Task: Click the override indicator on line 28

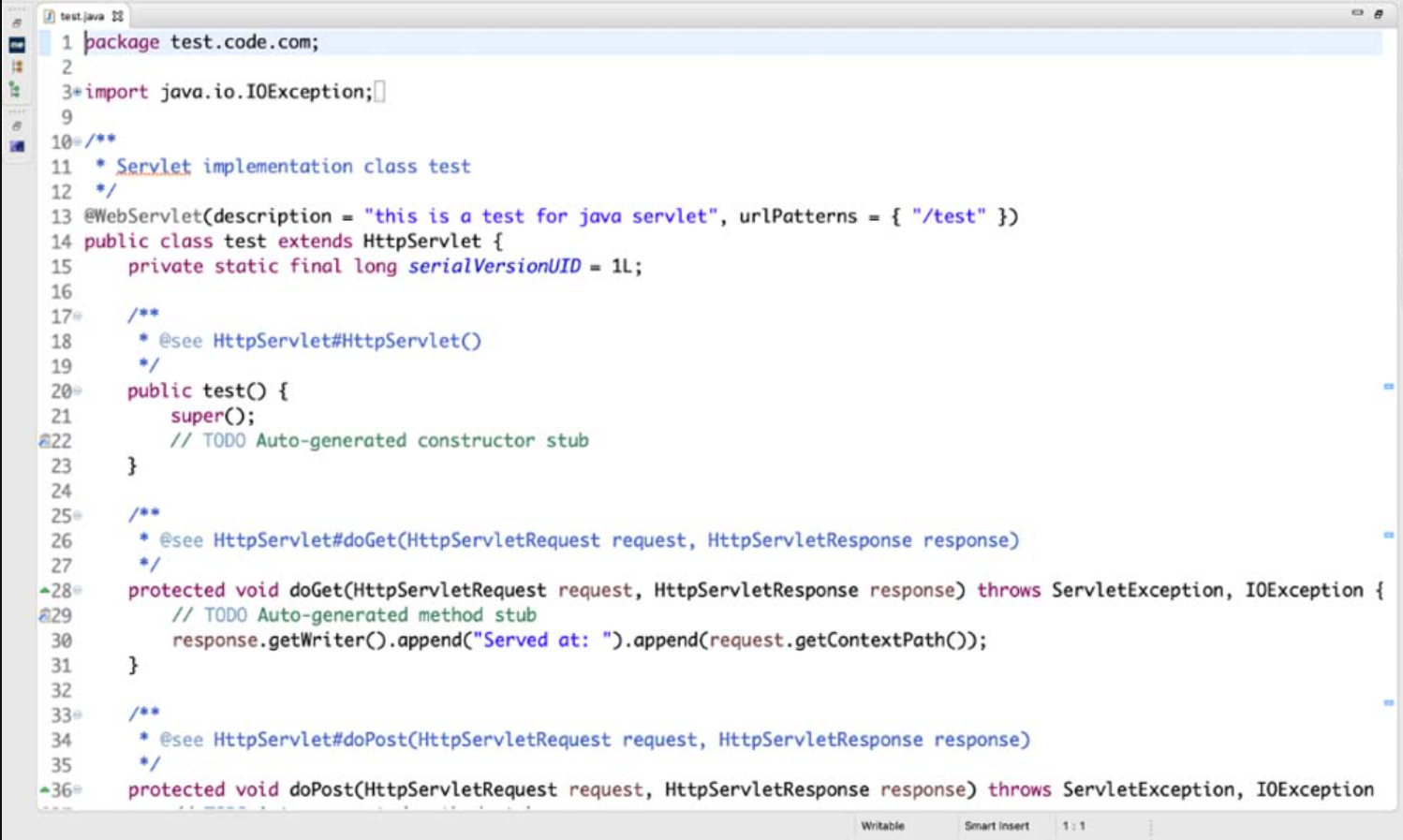Action: pyautogui.click(x=44, y=591)
